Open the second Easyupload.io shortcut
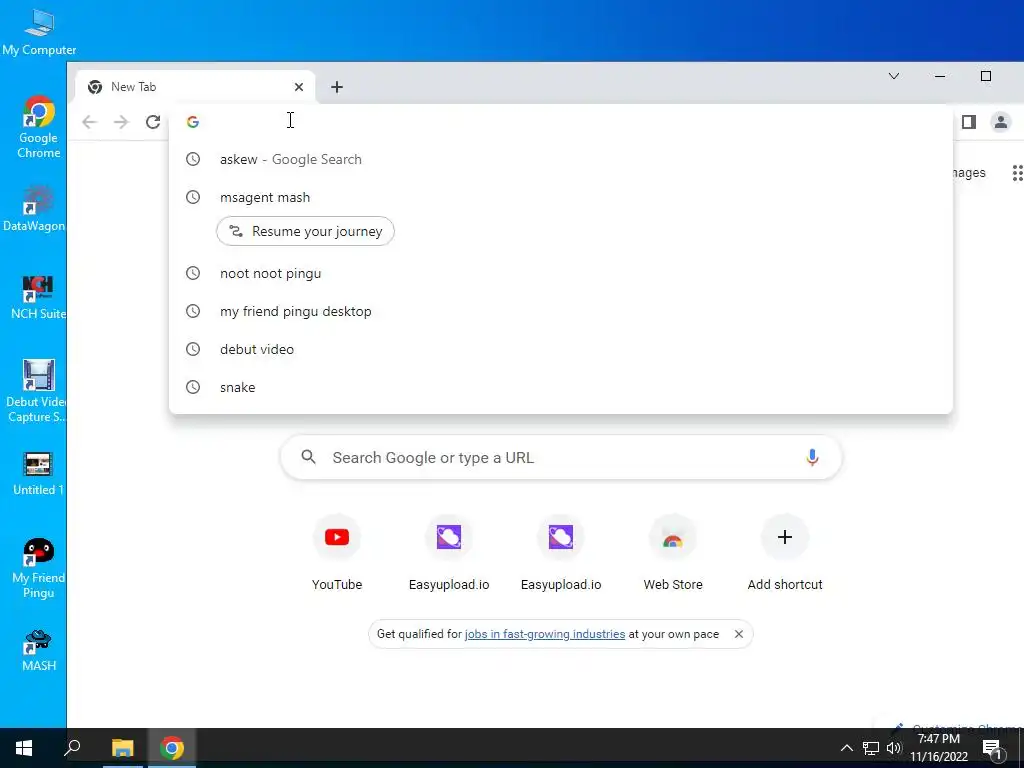This screenshot has height=768, width=1024. pyautogui.click(x=561, y=552)
